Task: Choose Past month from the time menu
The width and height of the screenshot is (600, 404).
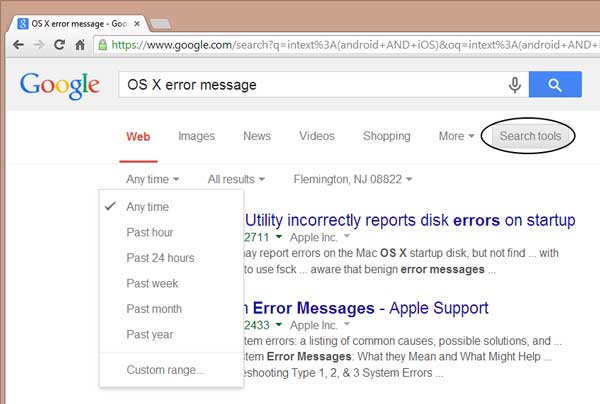Action: (171, 309)
